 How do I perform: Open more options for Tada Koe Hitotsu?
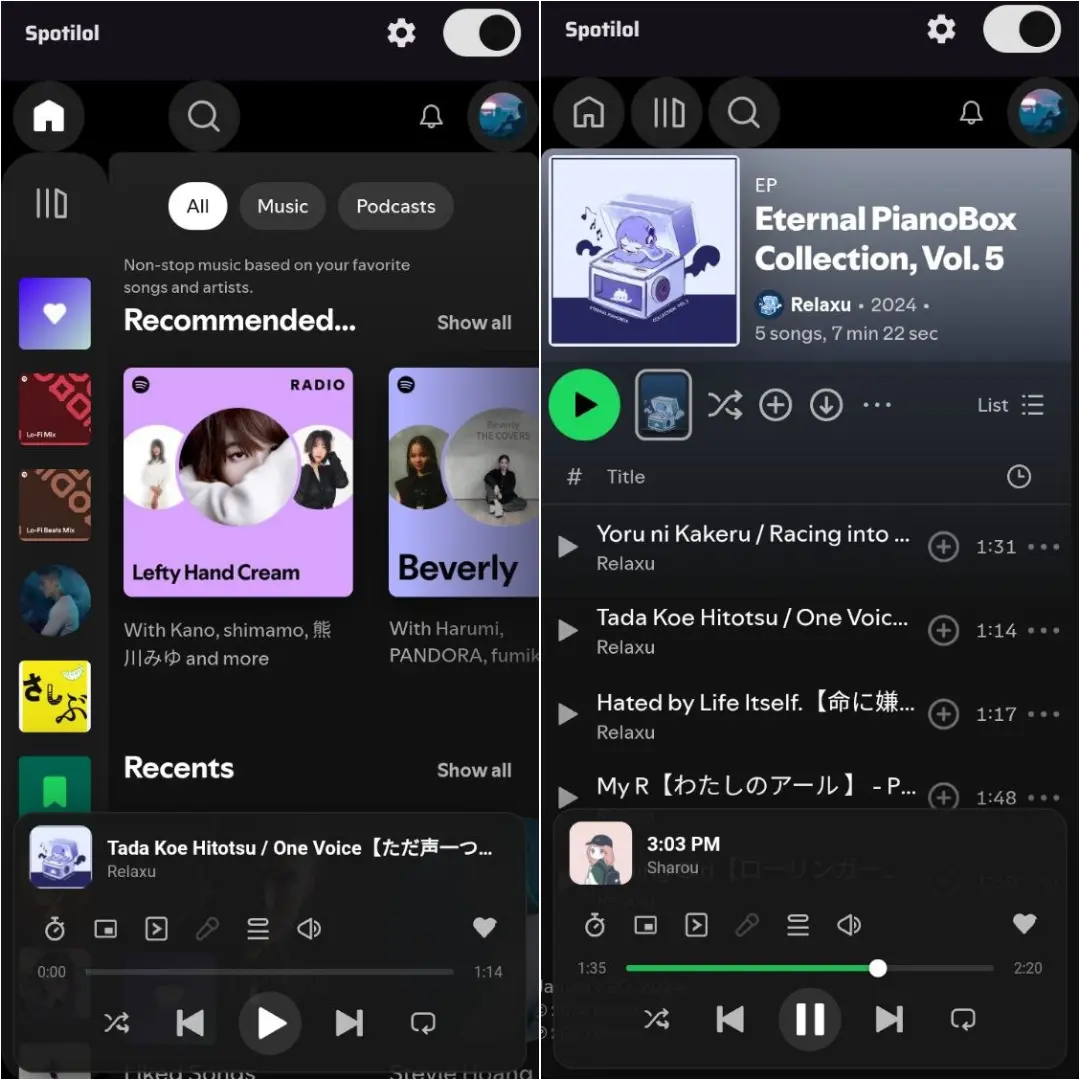1043,630
